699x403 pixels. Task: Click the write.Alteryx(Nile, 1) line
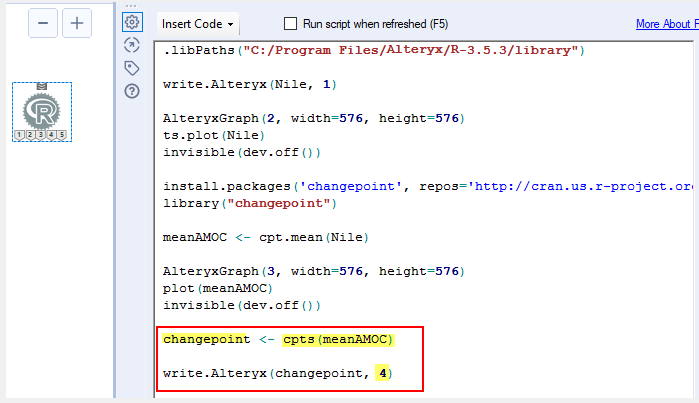tap(250, 84)
